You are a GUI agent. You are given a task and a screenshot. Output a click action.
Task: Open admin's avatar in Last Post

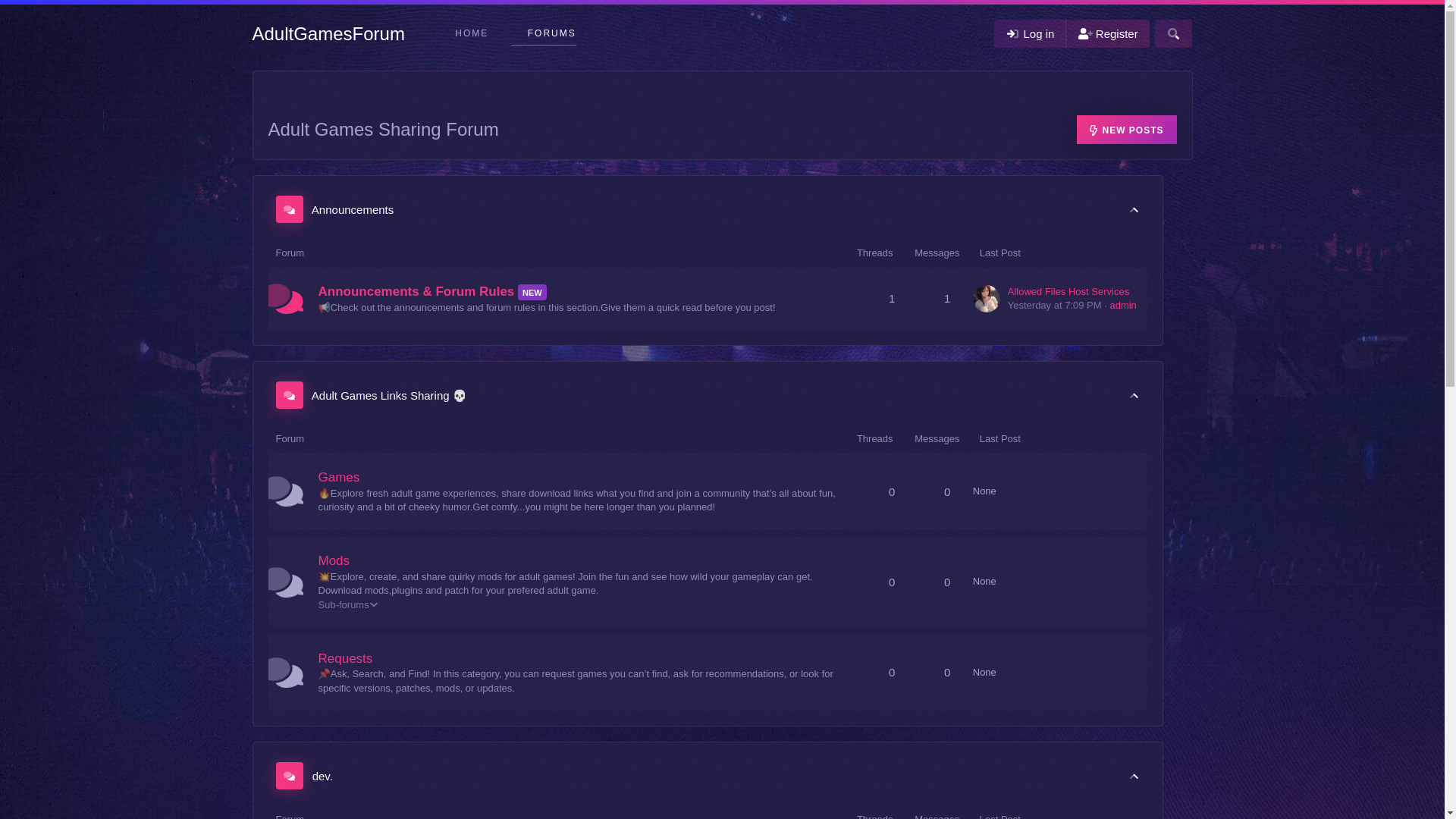click(986, 299)
